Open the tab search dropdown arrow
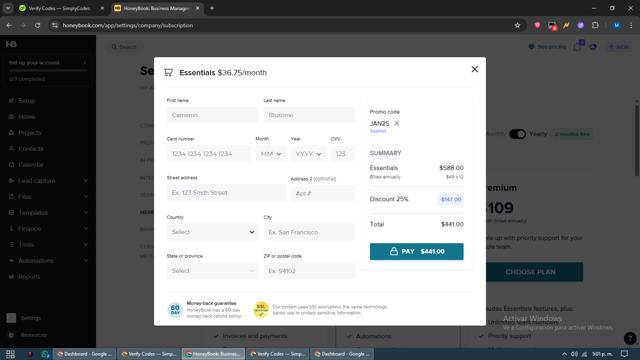The height and width of the screenshot is (360, 640). pyautogui.click(x=8, y=8)
